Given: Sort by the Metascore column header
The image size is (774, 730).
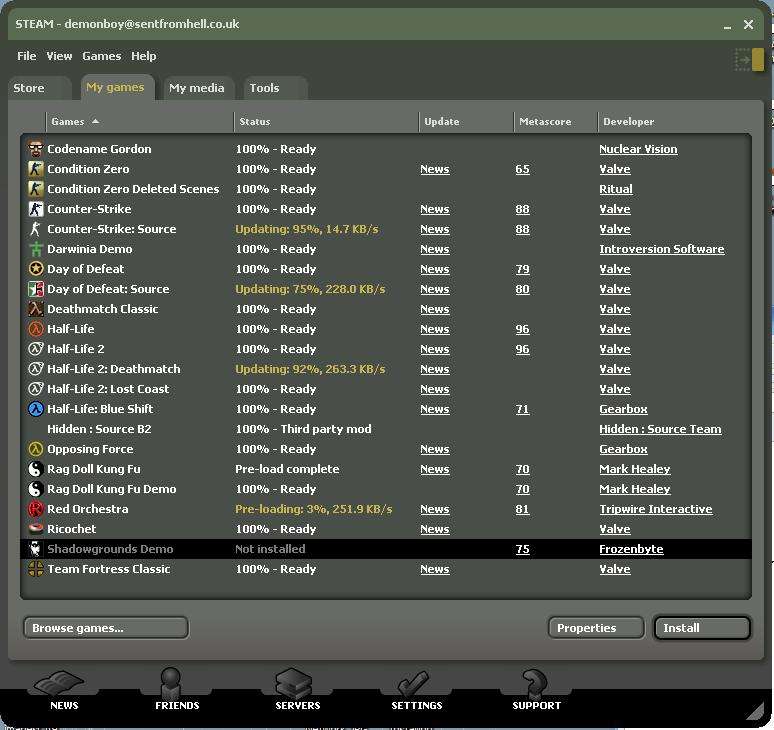Looking at the screenshot, I should point(545,122).
